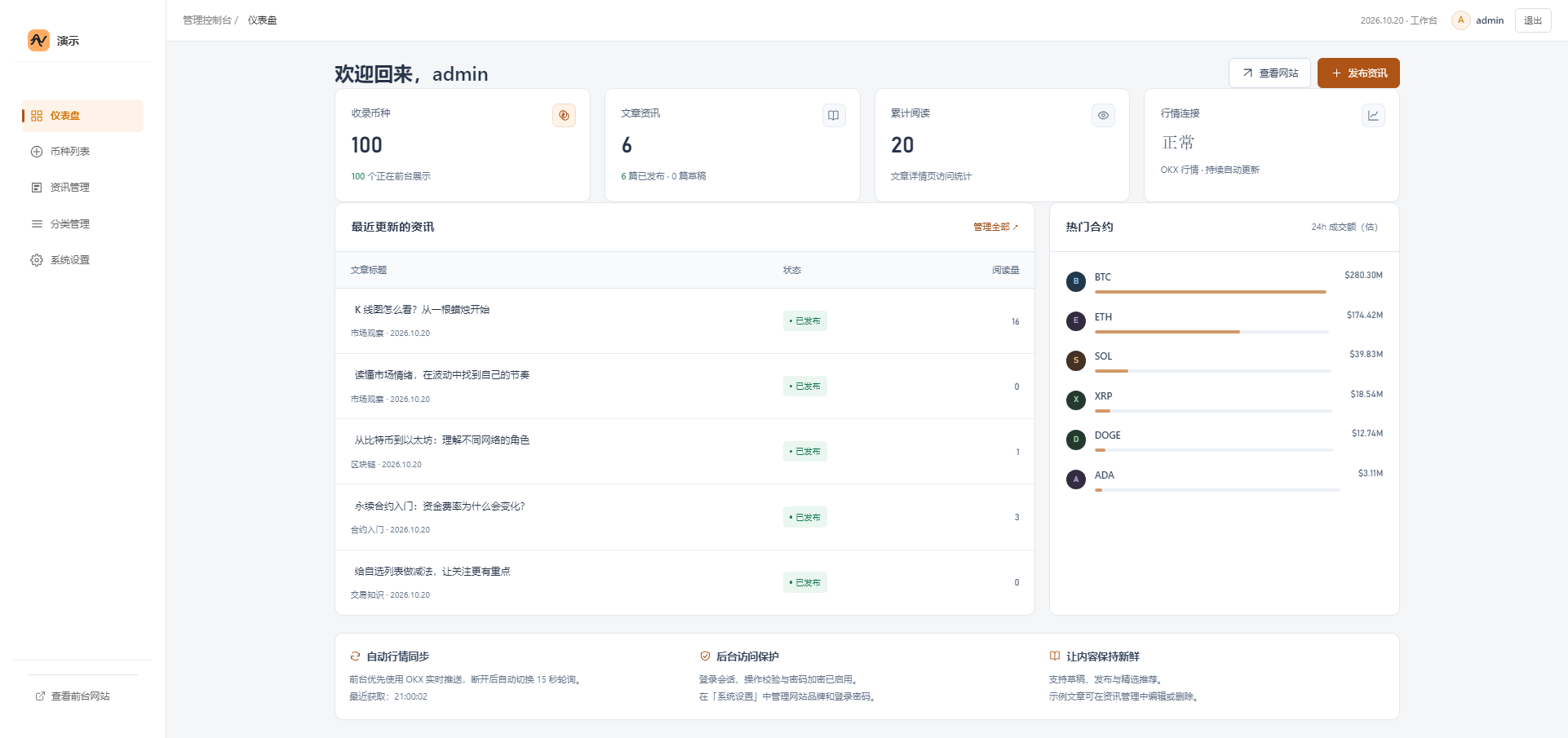Click the eye icon on 累计阅读 card
The width and height of the screenshot is (1568, 738).
click(x=1103, y=116)
